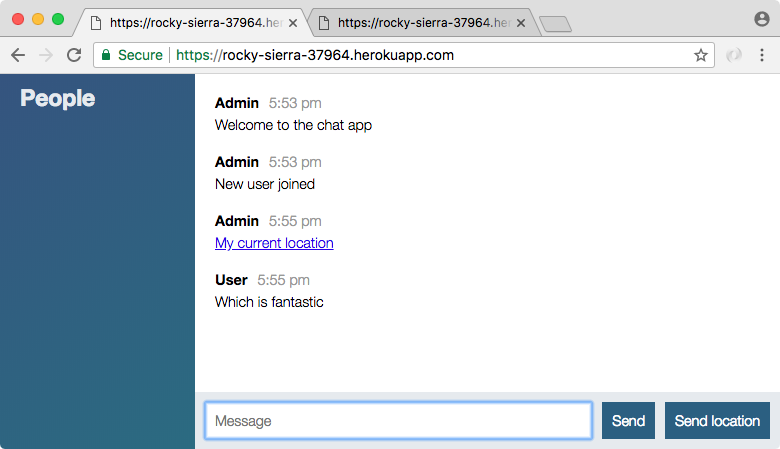Reload the page with the refresh icon
Viewport: 780px width, 449px height.
click(x=74, y=55)
